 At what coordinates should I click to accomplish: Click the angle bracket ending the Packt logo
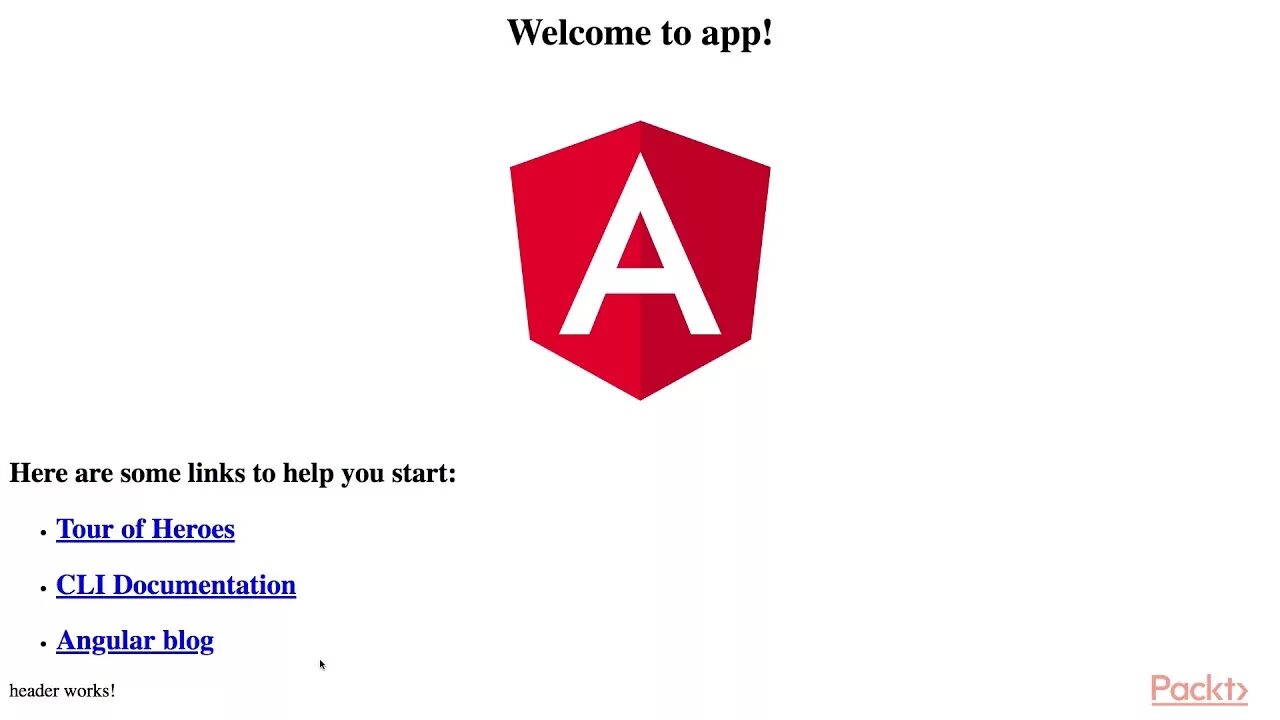point(1241,691)
